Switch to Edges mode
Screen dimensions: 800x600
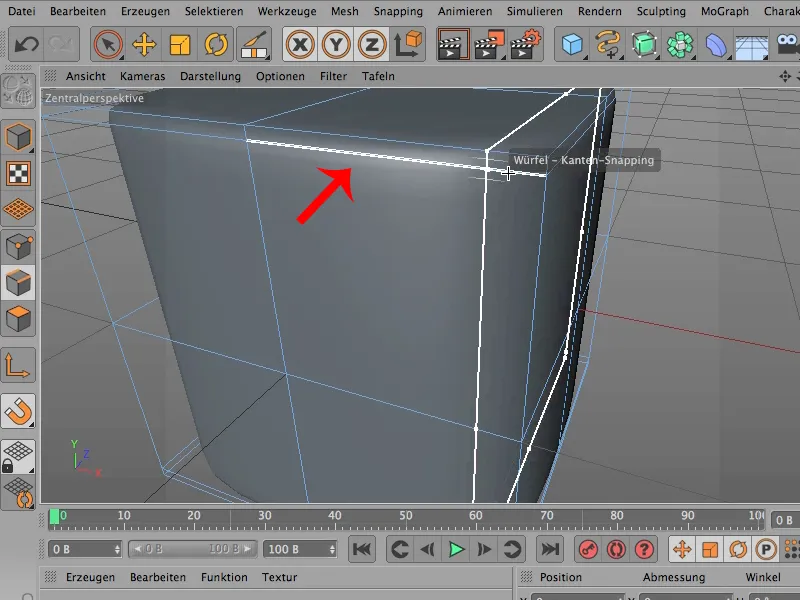pyautogui.click(x=18, y=282)
